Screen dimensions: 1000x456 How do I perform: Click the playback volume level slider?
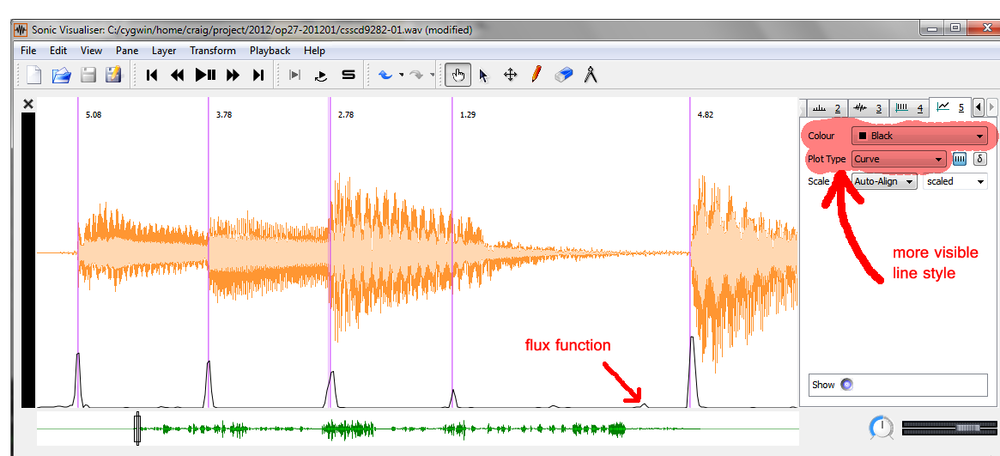click(943, 428)
